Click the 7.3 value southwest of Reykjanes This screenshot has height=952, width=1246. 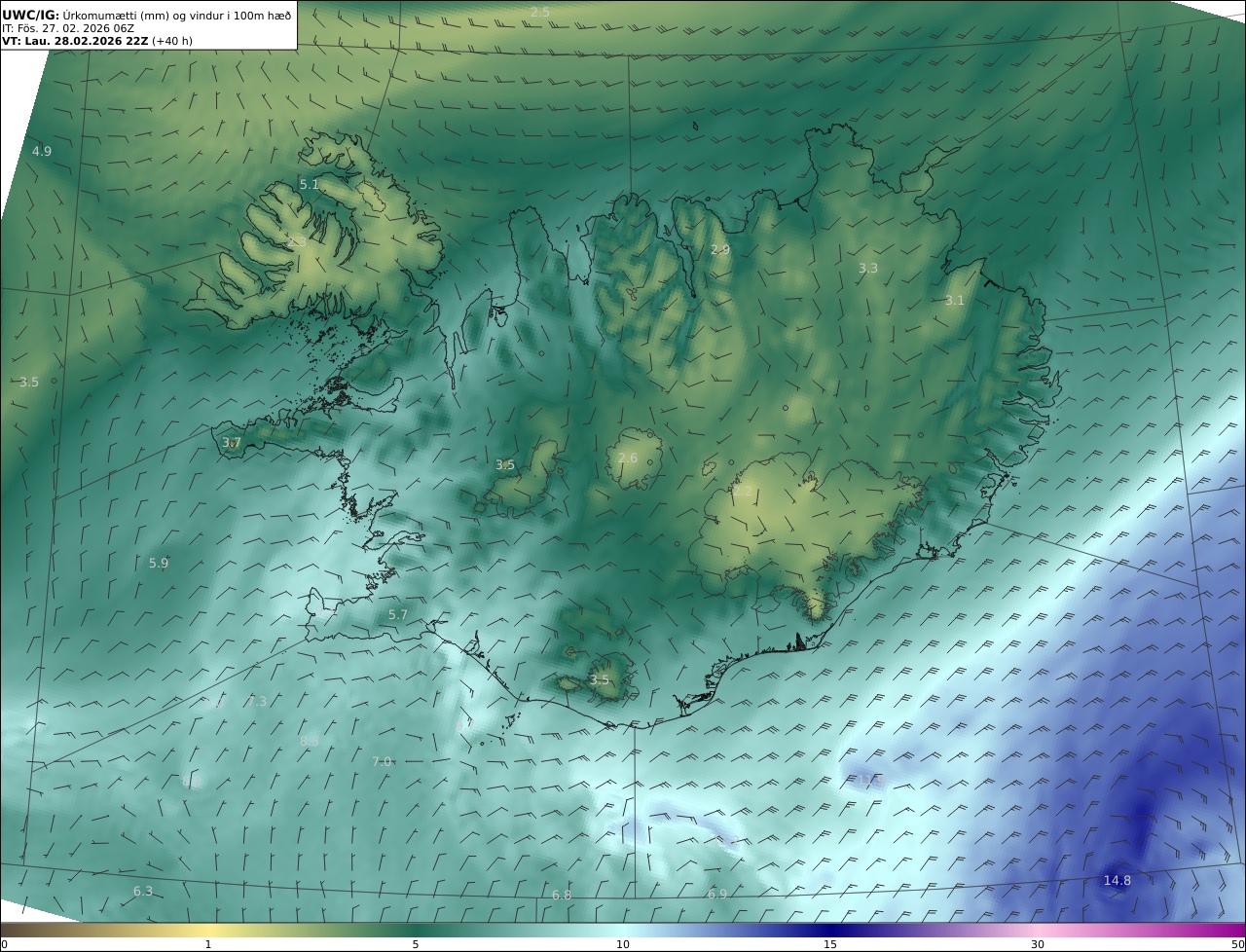pyautogui.click(x=257, y=702)
